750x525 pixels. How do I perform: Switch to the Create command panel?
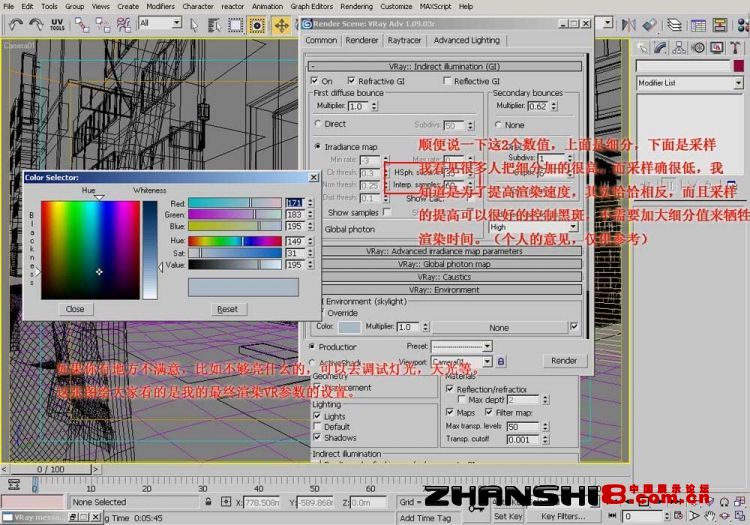click(x=642, y=47)
